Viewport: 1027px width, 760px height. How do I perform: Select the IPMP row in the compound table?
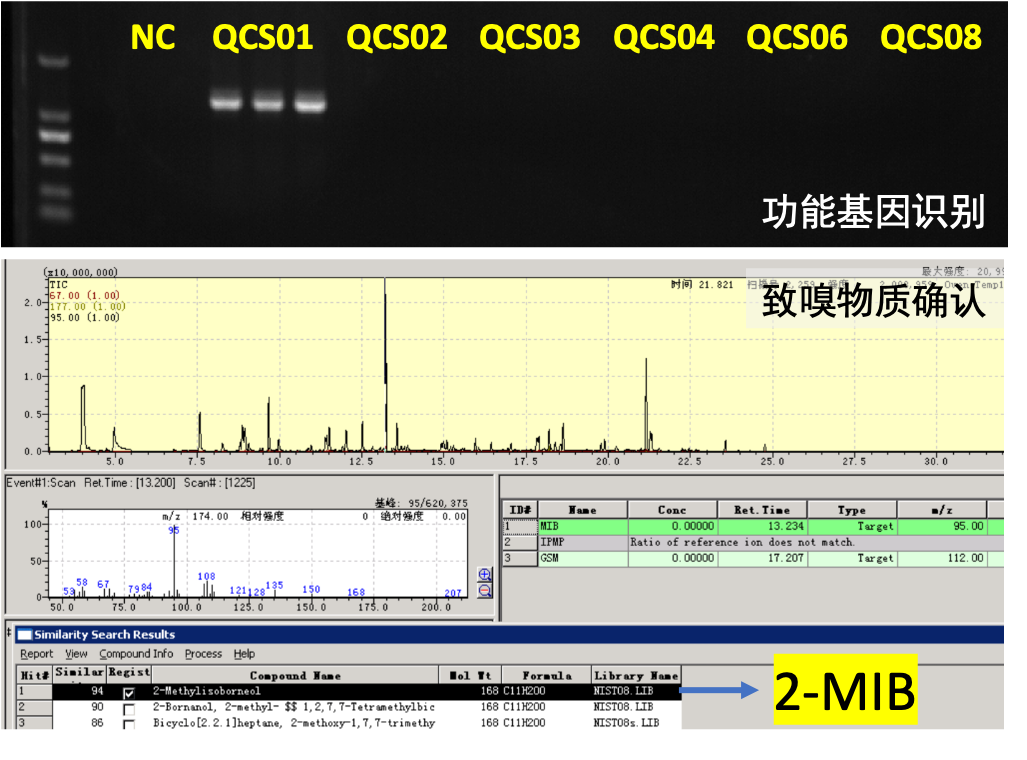(582, 542)
